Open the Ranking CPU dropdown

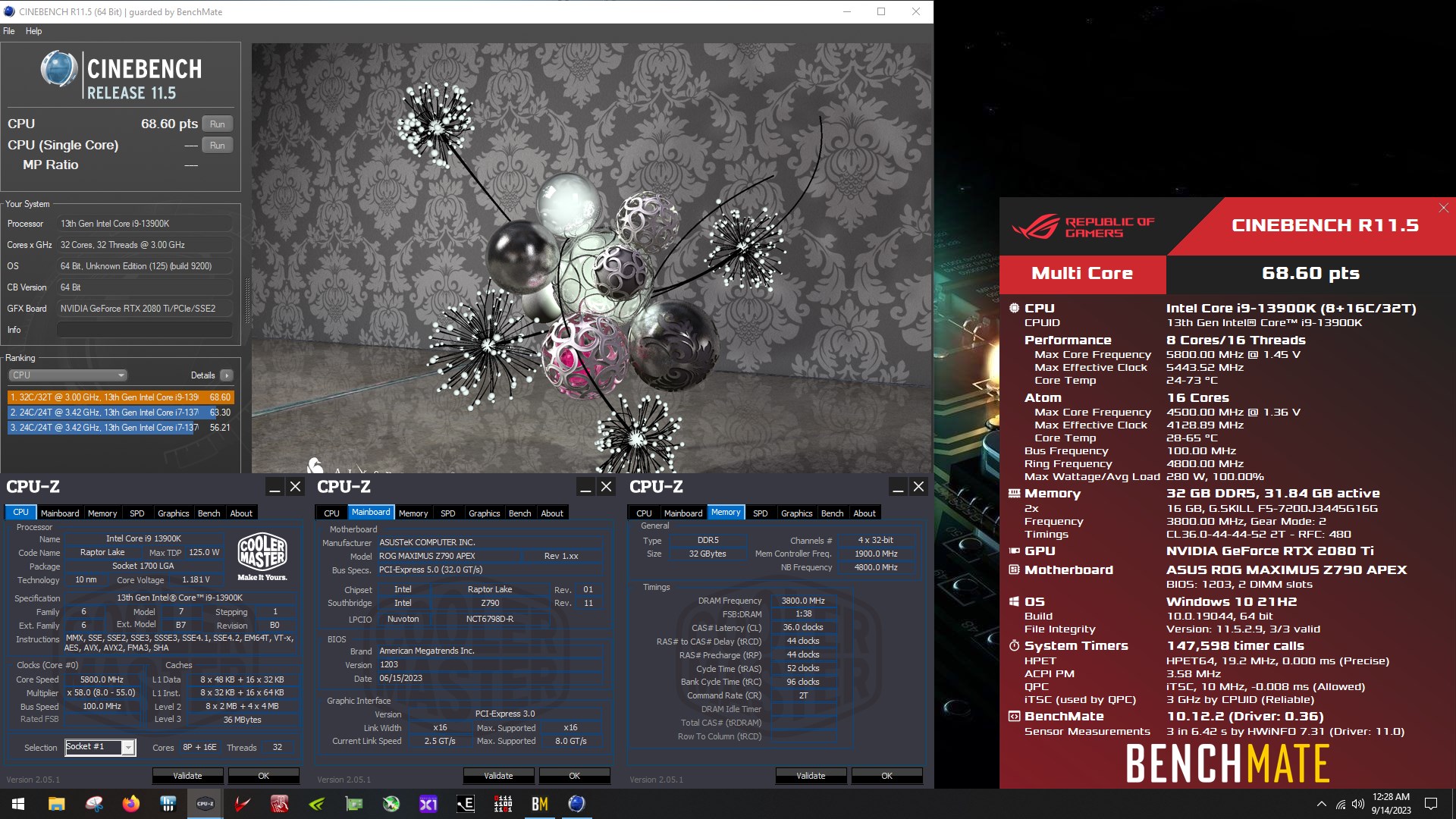coord(68,375)
